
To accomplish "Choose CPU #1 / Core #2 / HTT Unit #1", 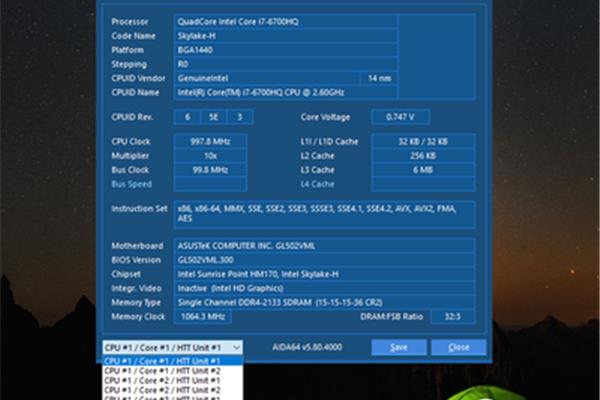I will (x=173, y=380).
